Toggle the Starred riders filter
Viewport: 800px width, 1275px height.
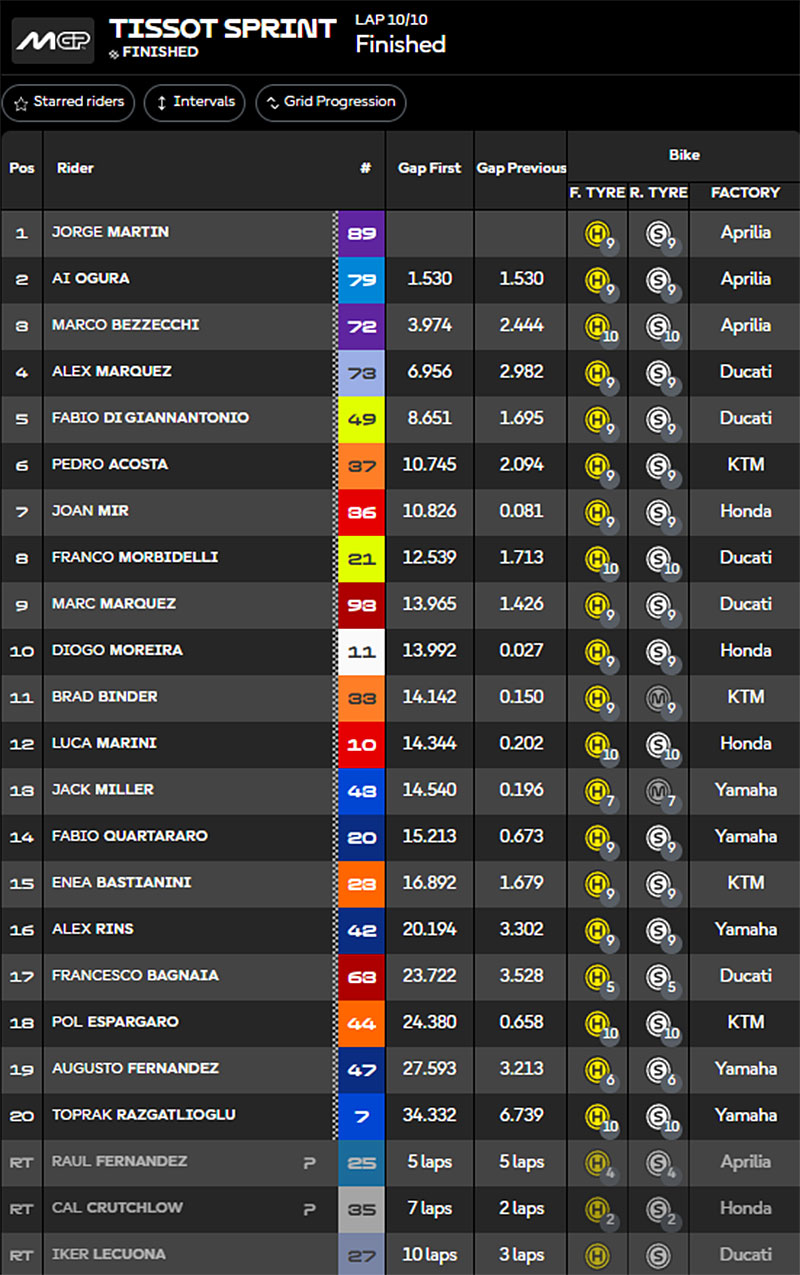click(69, 102)
